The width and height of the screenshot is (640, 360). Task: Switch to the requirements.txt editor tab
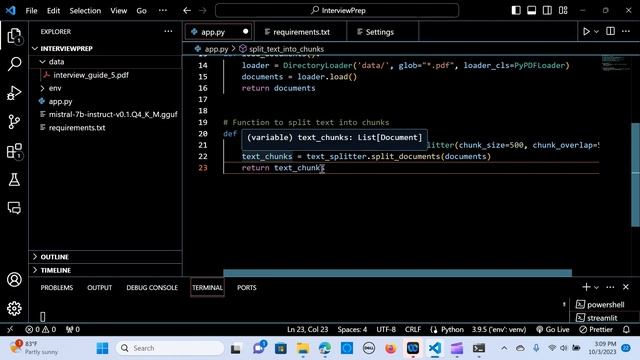(x=300, y=32)
